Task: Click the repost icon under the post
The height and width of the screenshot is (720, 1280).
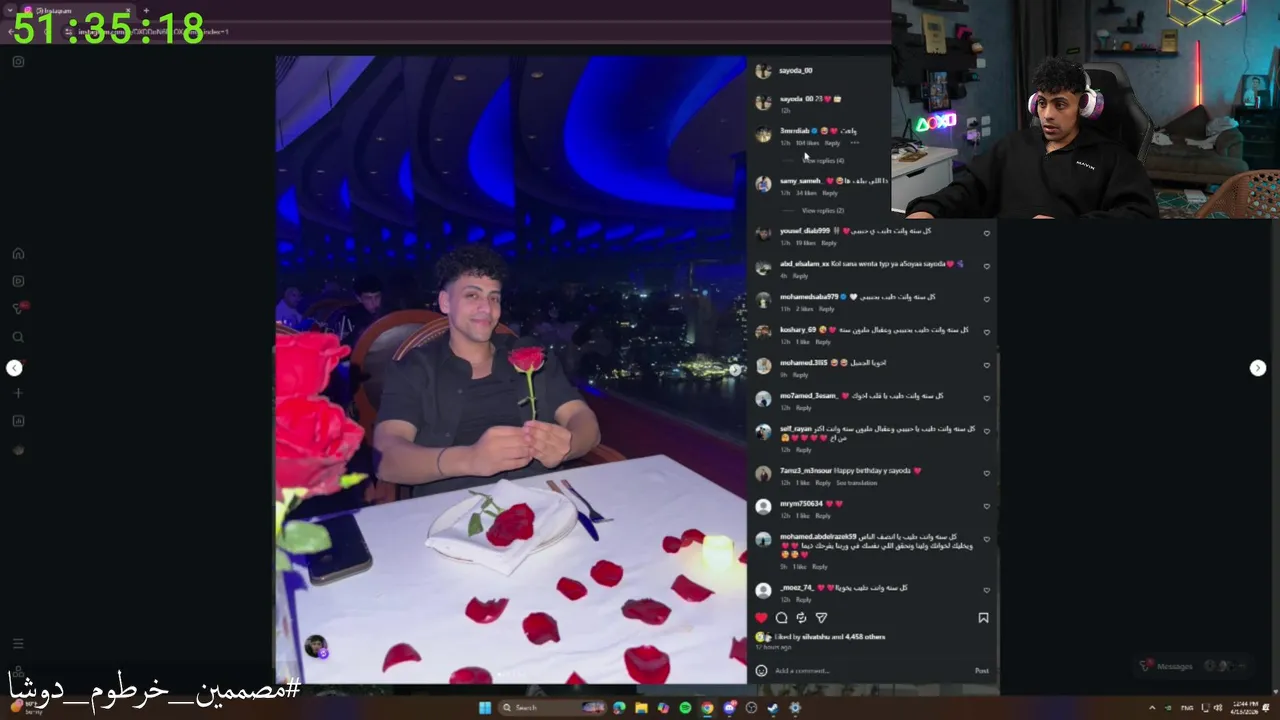Action: click(x=801, y=618)
